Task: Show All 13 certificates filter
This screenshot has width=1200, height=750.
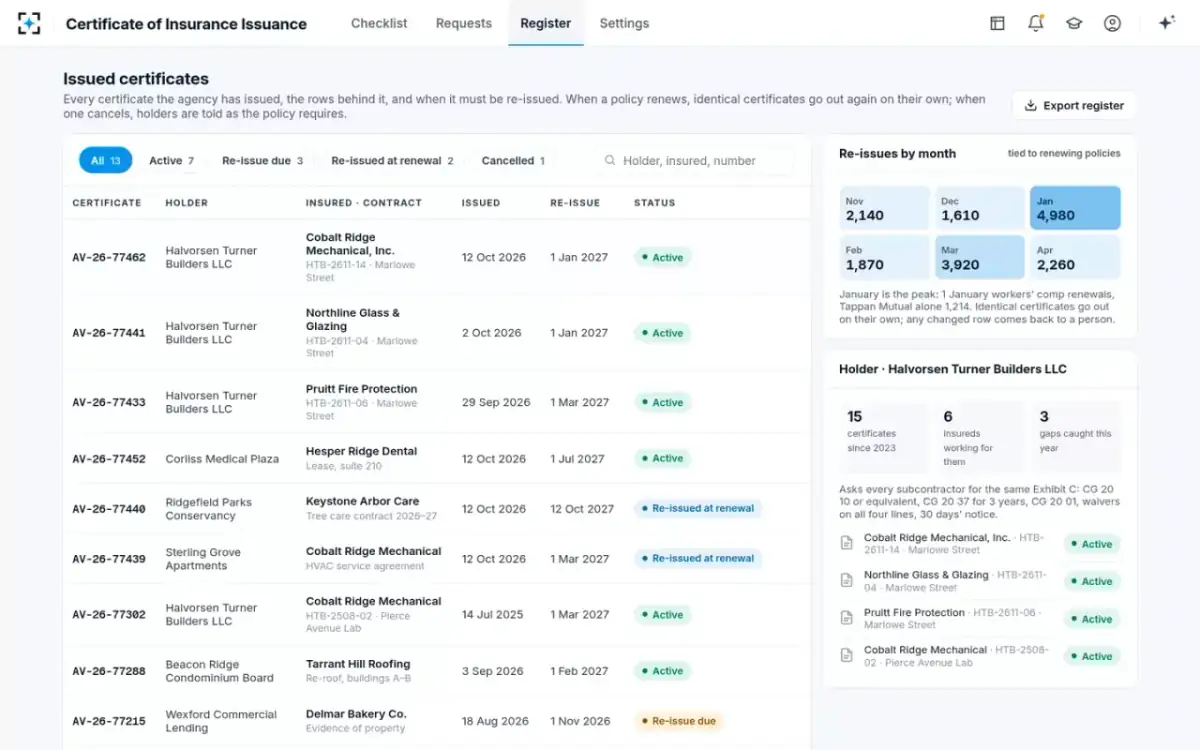Action: click(x=105, y=160)
